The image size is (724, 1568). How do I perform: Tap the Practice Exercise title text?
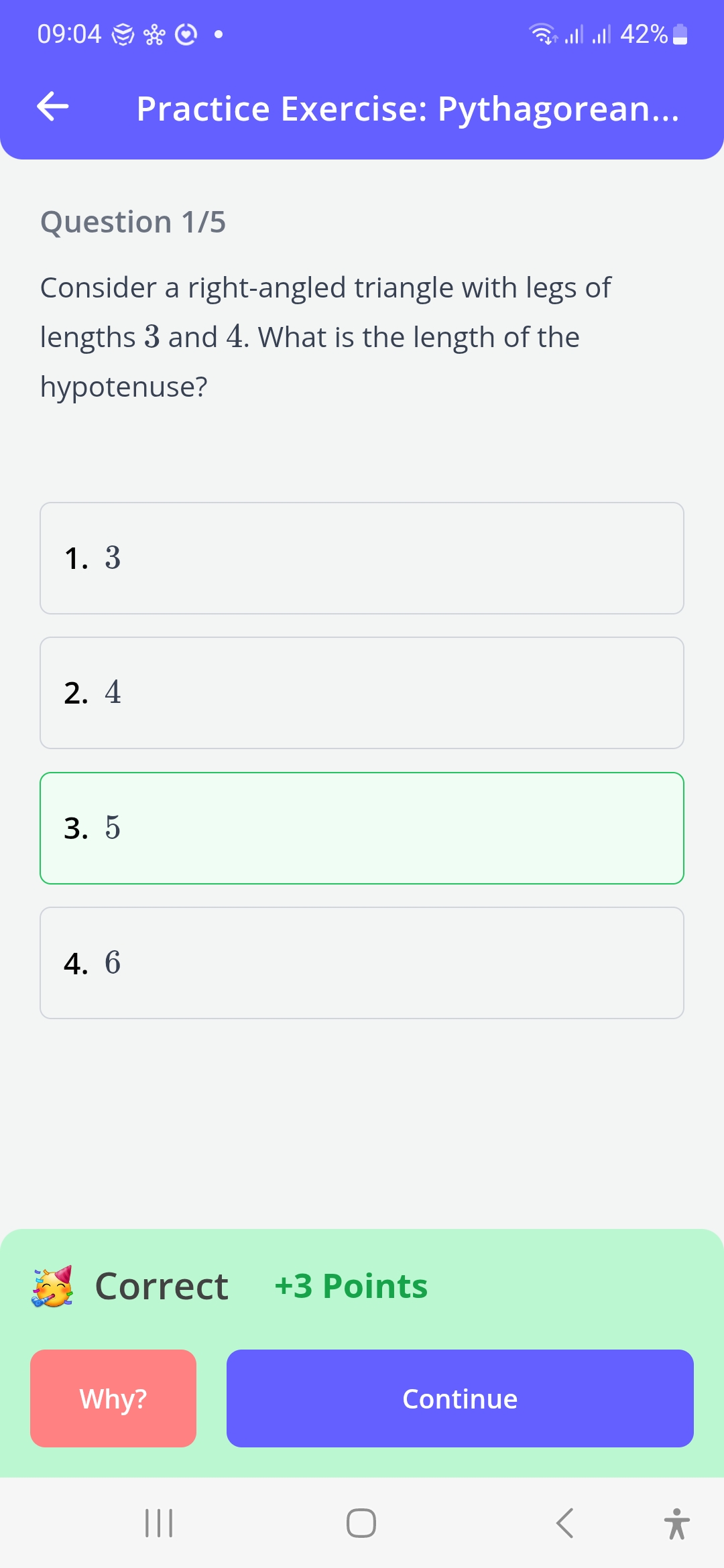[x=408, y=109]
